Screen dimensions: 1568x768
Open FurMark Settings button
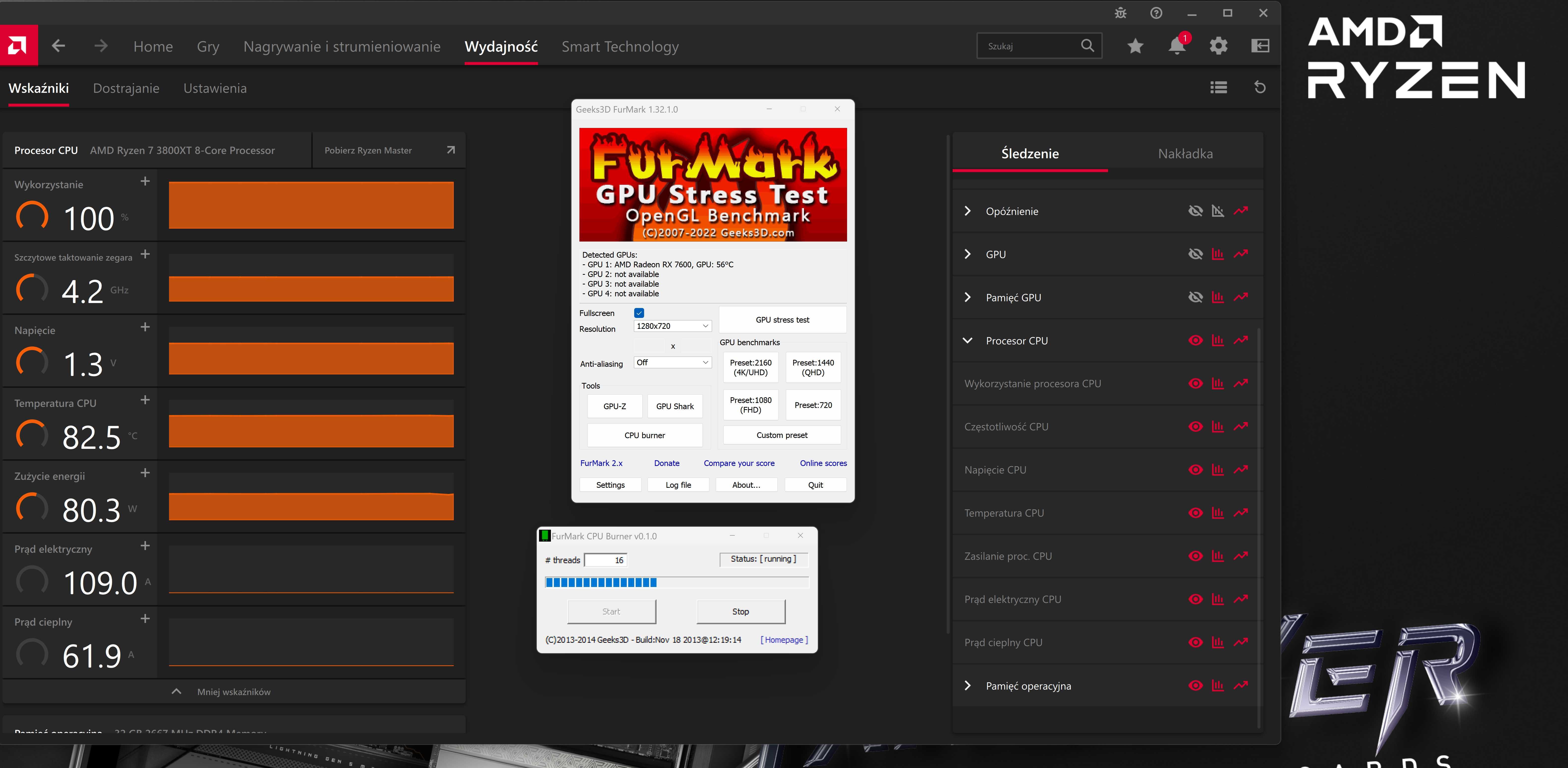[x=611, y=485]
